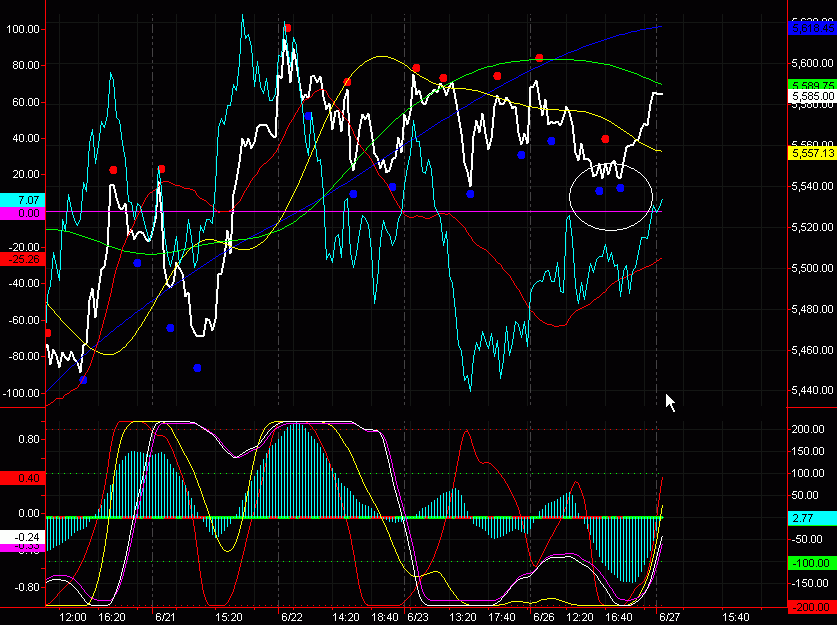Select the -60.00 left axis label
The image size is (837, 625).
(x=23, y=320)
